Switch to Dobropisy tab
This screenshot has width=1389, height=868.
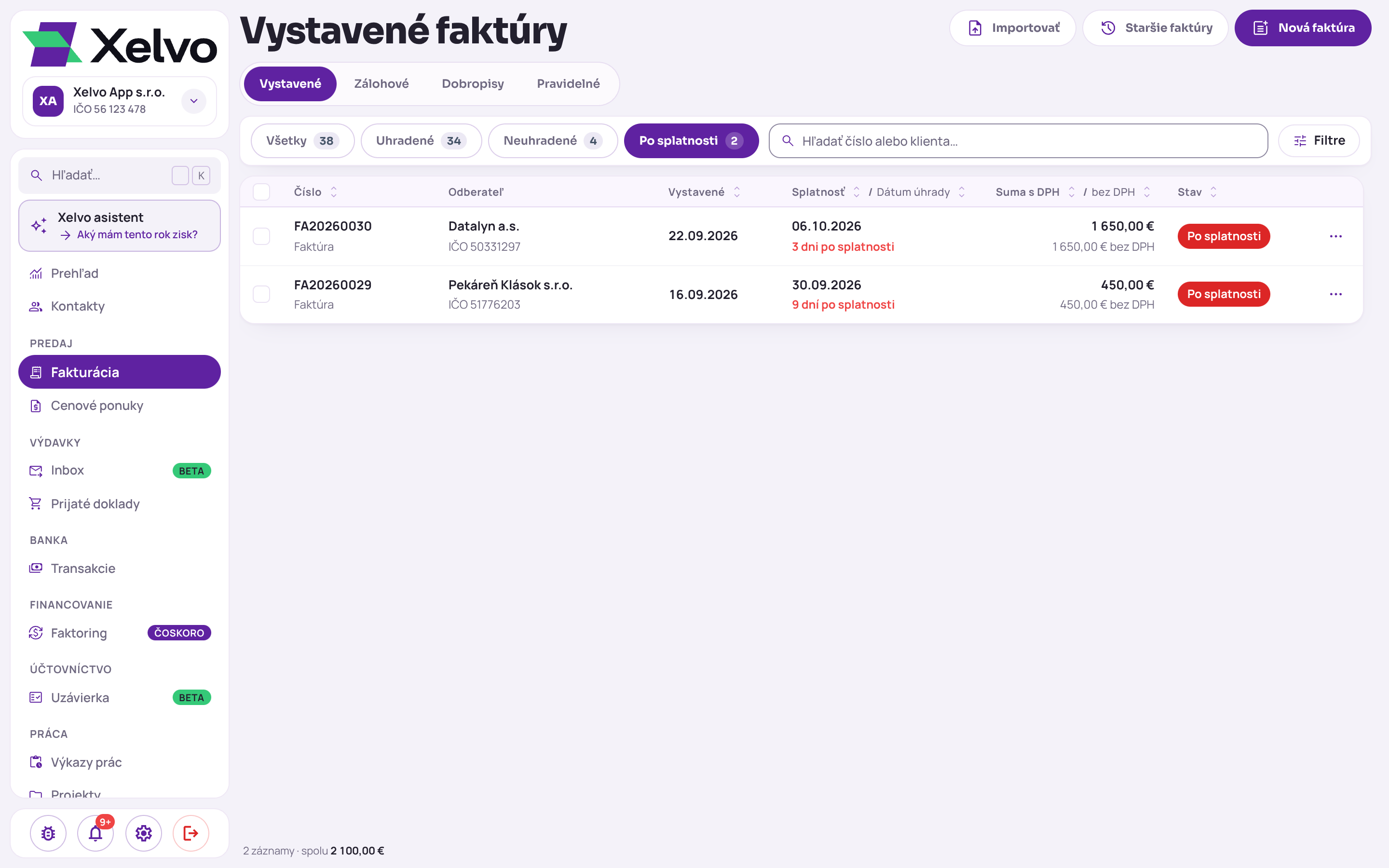pos(473,84)
